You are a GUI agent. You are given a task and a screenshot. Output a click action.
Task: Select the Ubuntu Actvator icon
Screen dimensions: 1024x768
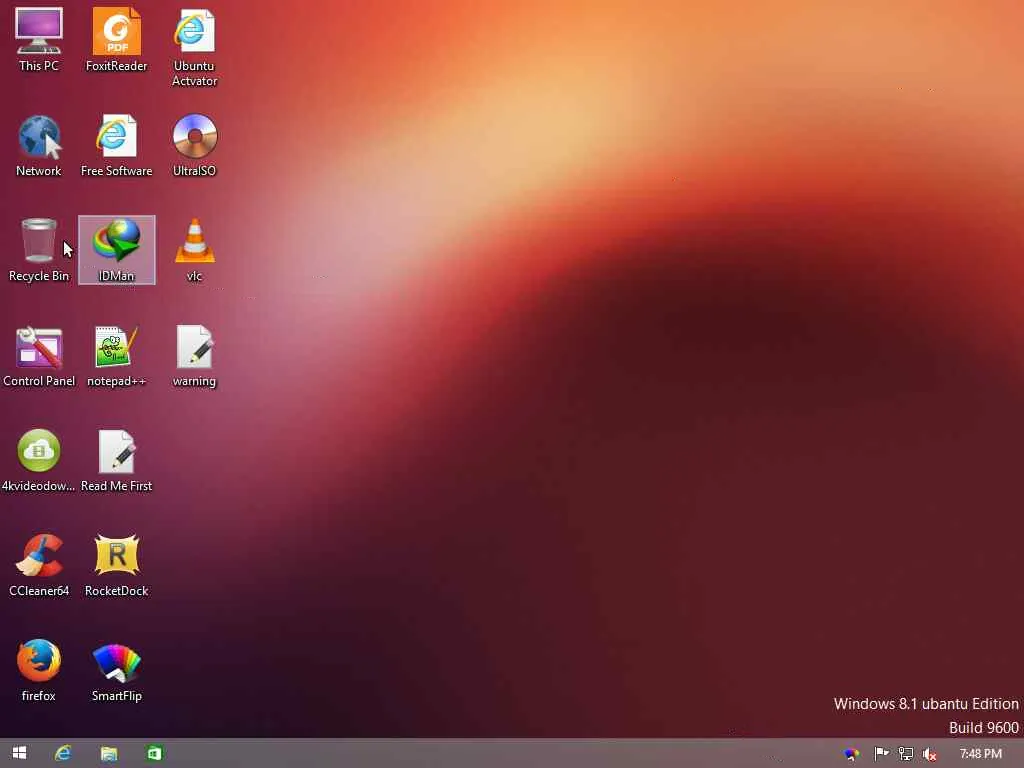pyautogui.click(x=194, y=48)
